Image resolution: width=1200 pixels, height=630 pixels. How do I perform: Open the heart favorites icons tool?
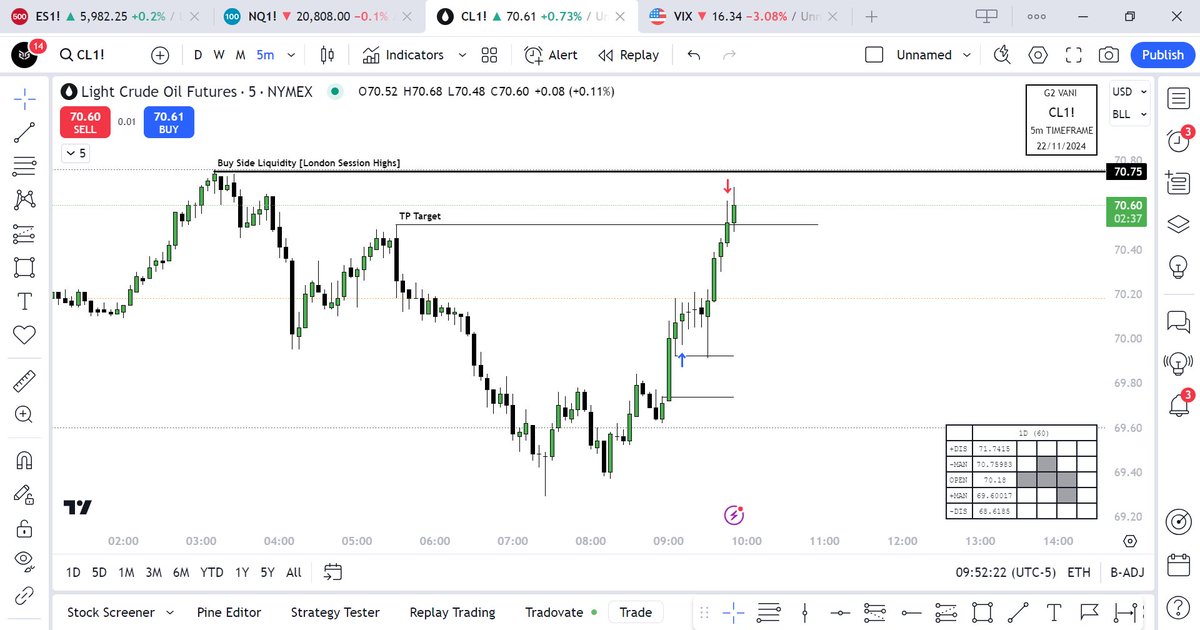coord(25,335)
